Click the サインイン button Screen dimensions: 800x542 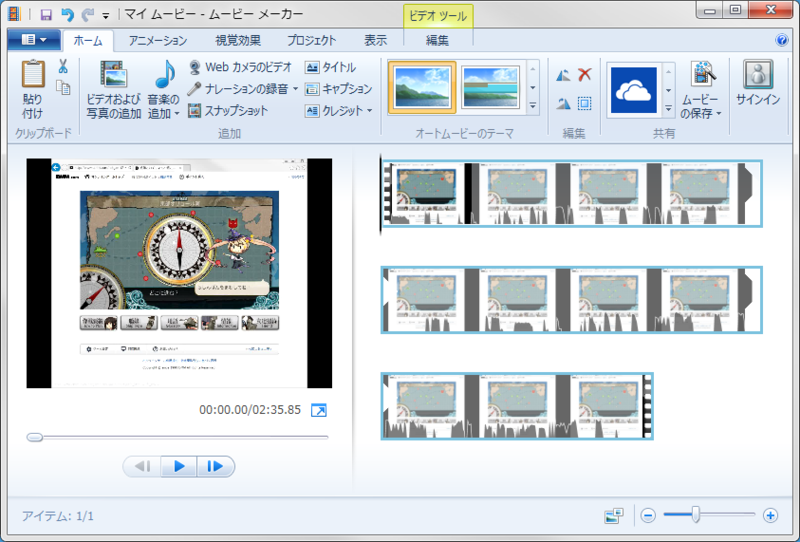[758, 83]
